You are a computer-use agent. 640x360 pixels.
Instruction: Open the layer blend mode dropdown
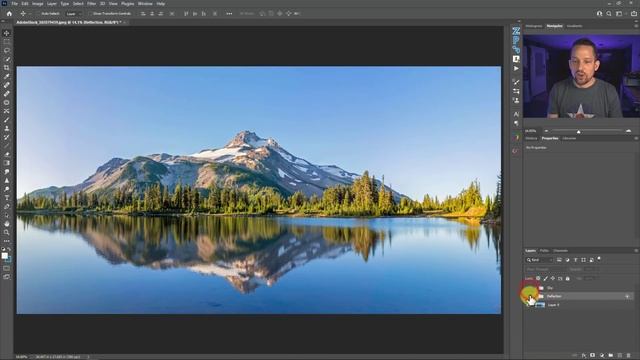pos(545,269)
